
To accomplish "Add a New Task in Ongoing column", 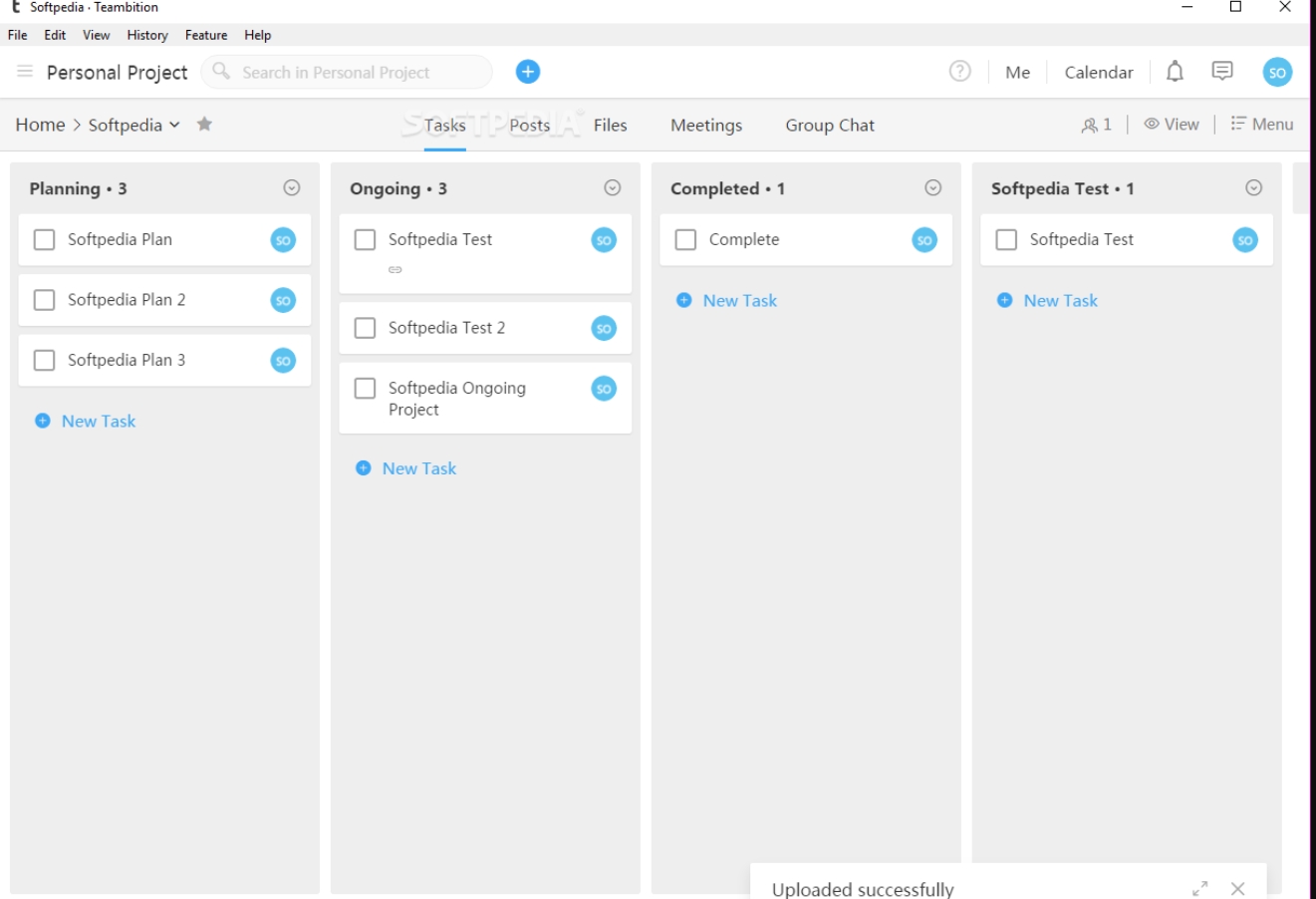I will point(406,468).
